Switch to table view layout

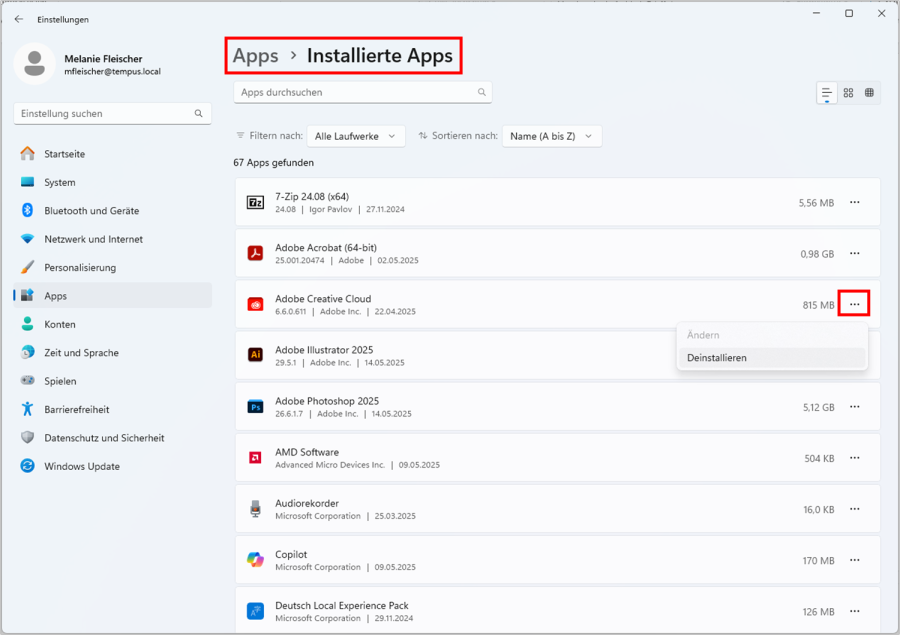point(870,93)
